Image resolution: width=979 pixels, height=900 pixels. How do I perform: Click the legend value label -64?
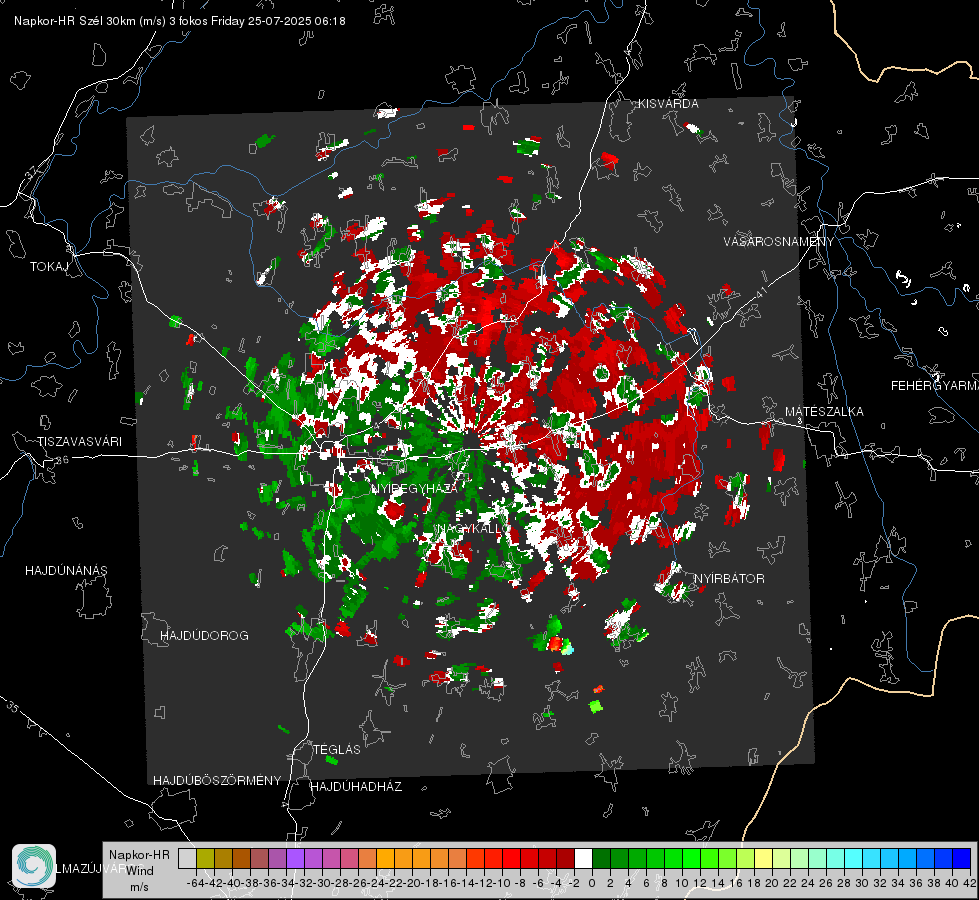pos(195,883)
